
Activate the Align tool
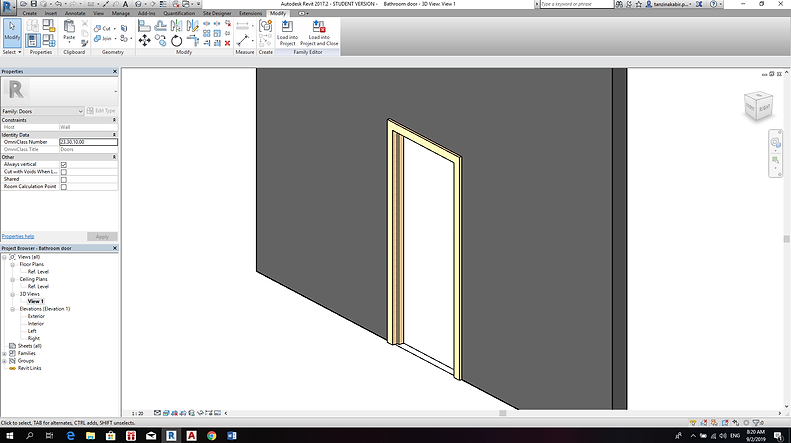144,26
